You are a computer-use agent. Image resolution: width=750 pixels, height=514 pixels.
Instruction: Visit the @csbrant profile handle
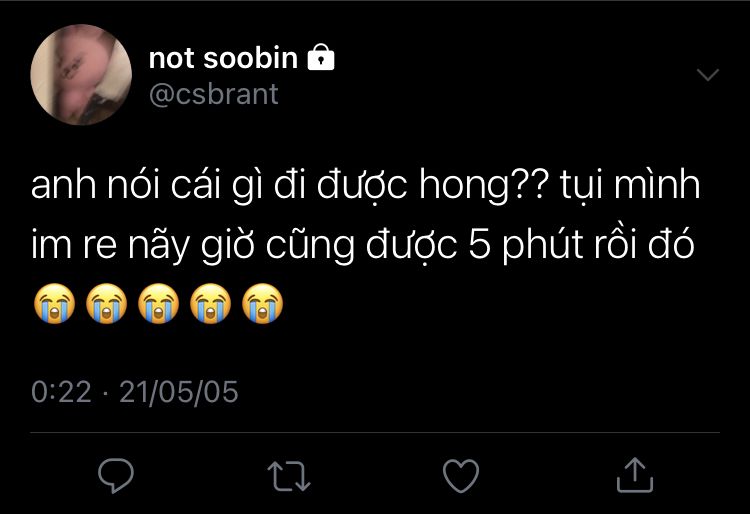click(x=213, y=94)
